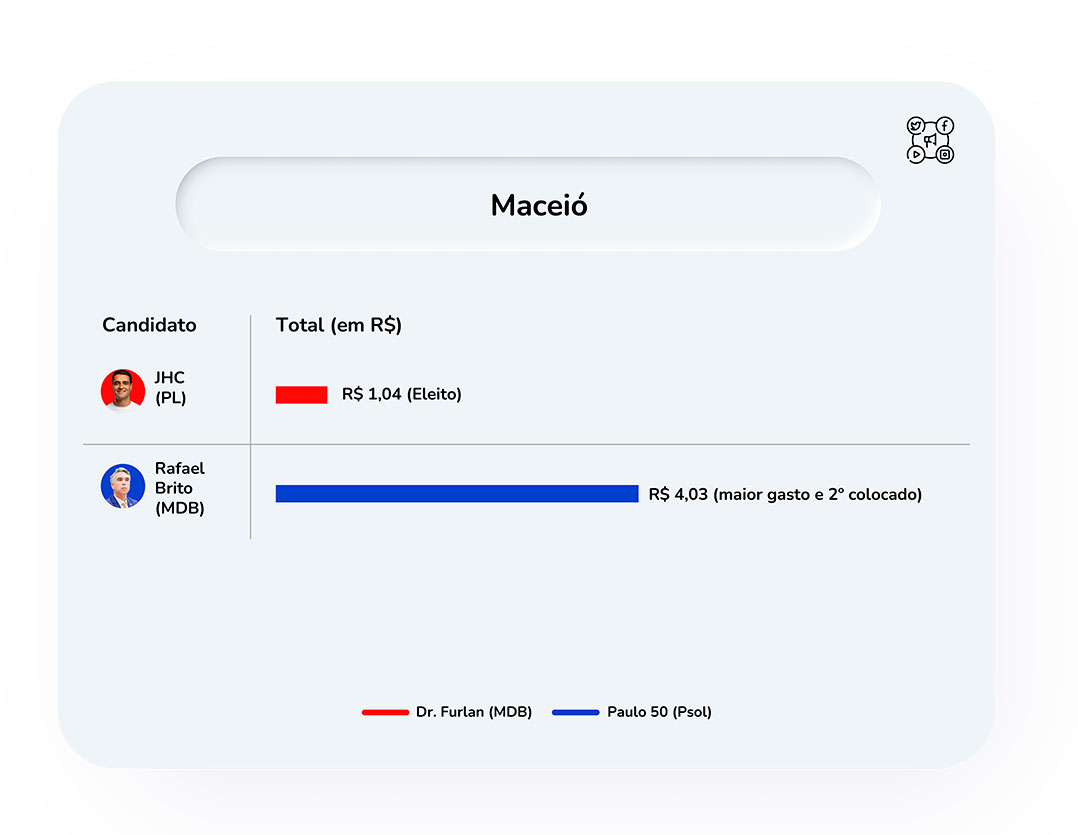Select the JHC (PL) candidate name
This screenshot has height=835, width=1078.
point(170,388)
